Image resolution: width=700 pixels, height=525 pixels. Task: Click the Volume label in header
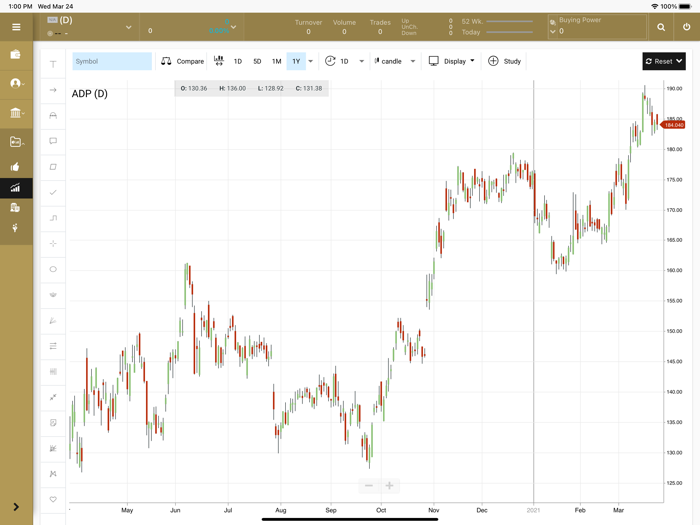(x=344, y=22)
